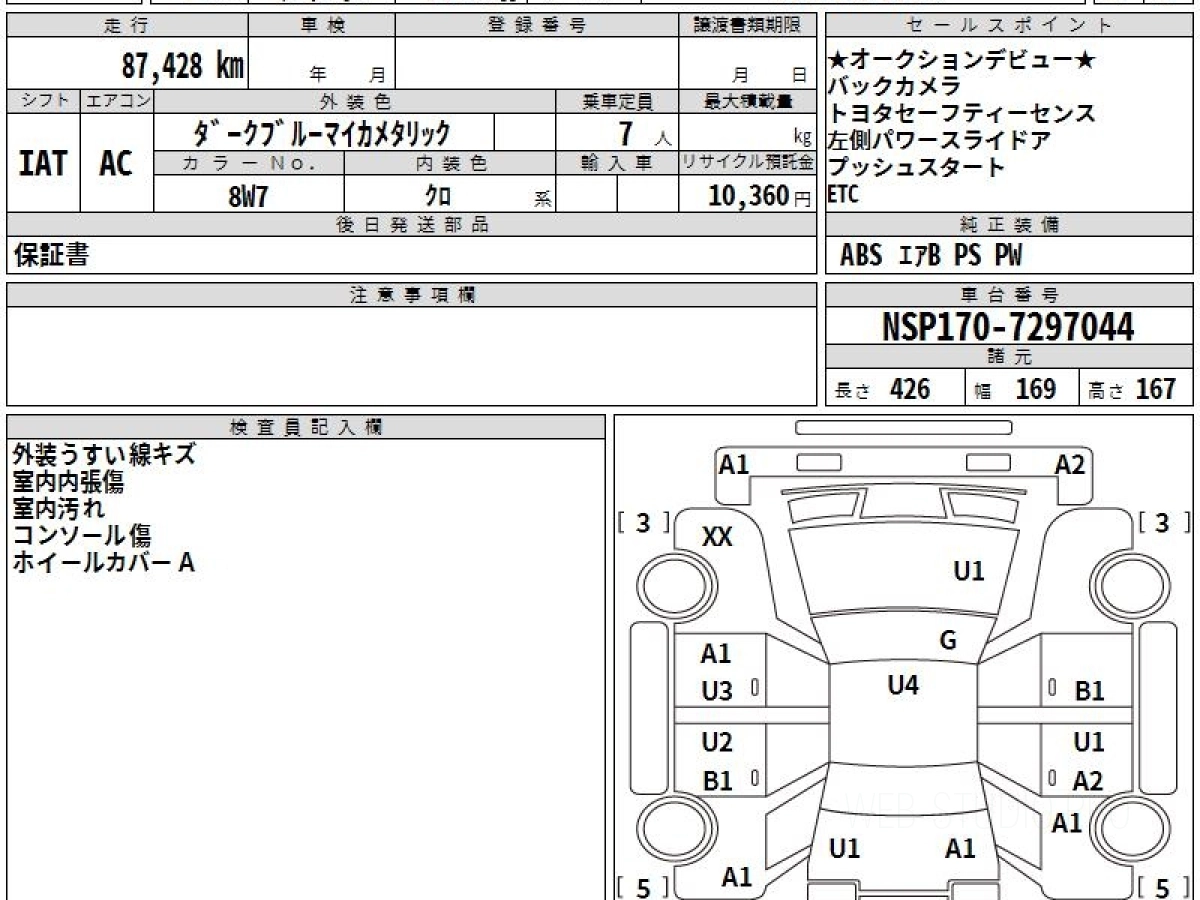Click the 外装色 header
This screenshot has height=900, width=1200.
tap(355, 101)
